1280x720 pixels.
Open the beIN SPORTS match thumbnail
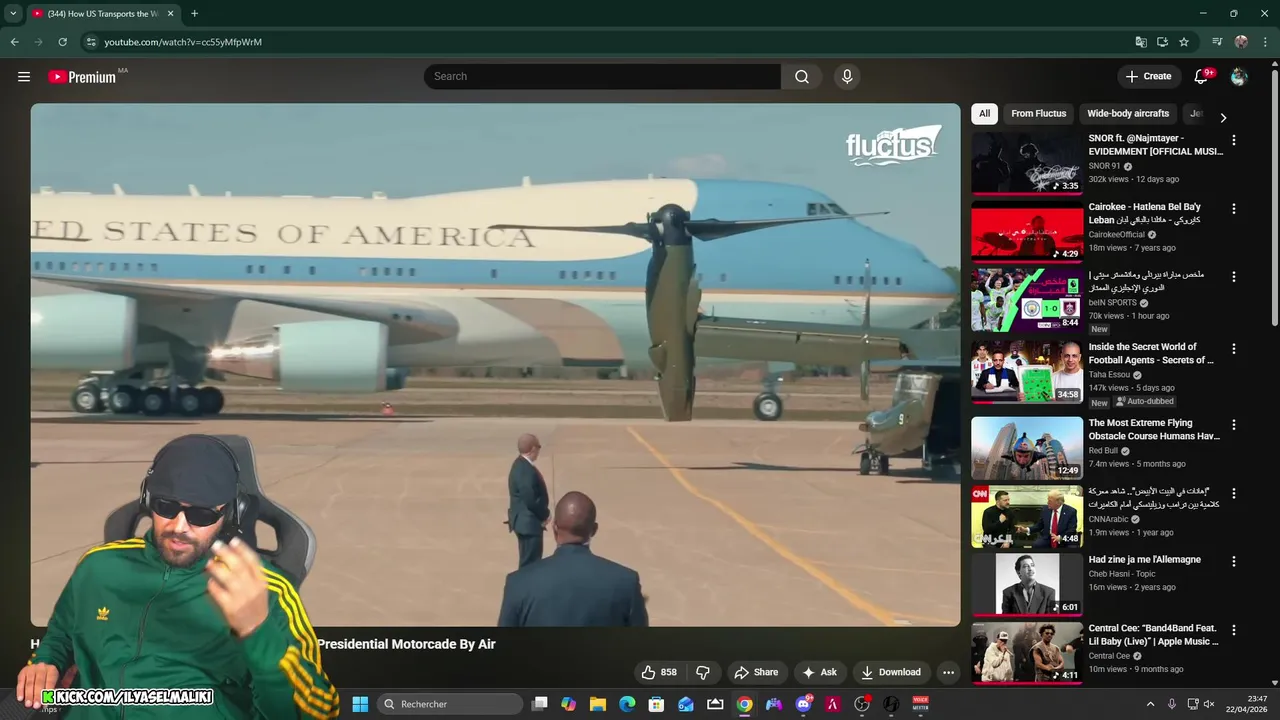tap(1027, 299)
